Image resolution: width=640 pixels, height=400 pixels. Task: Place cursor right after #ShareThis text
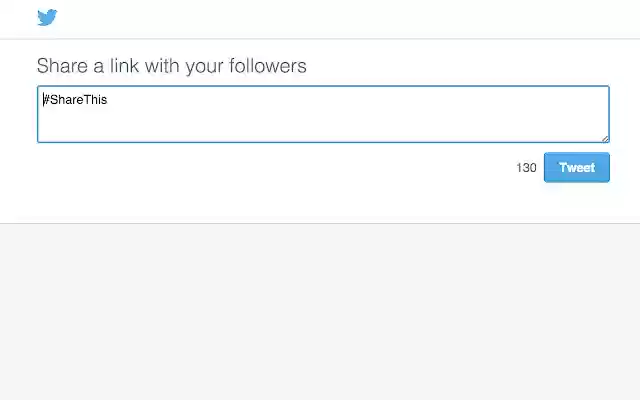click(108, 100)
